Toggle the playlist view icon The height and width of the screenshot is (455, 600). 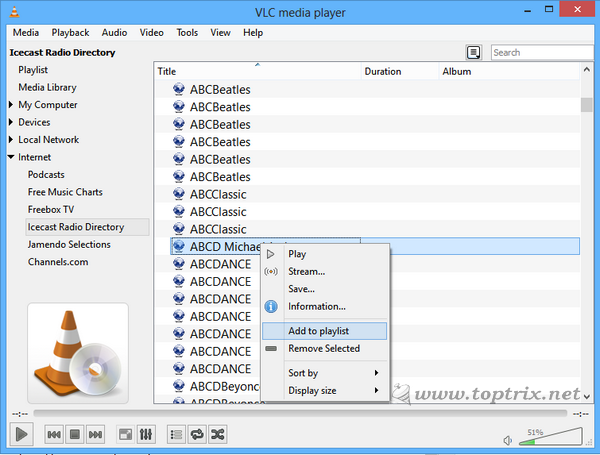(176, 434)
